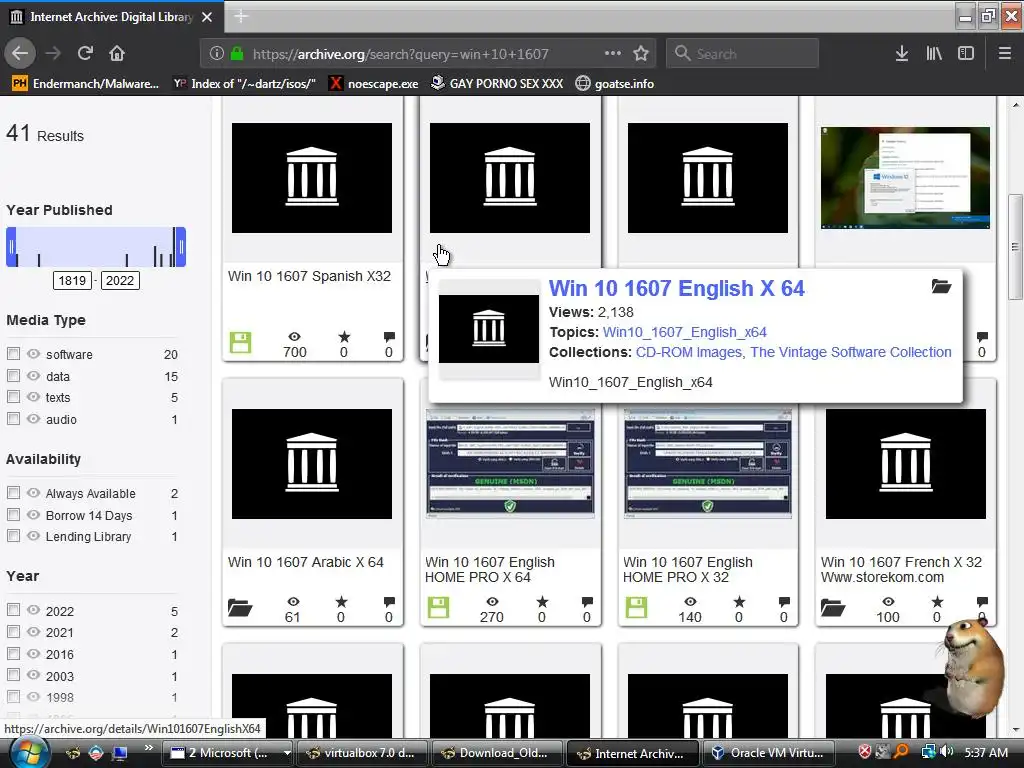
Task: Tick the Lending Library checkbox
Action: 13,536
